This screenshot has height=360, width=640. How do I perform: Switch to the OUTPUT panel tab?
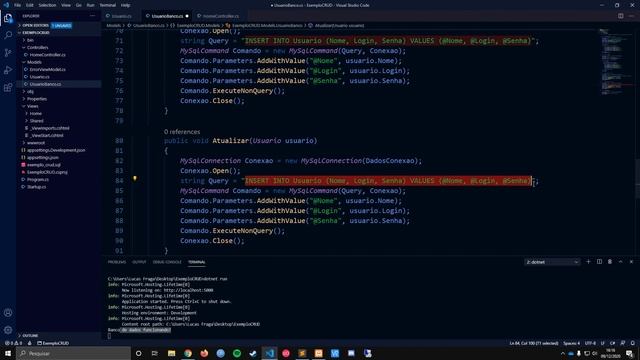pyautogui.click(x=139, y=262)
